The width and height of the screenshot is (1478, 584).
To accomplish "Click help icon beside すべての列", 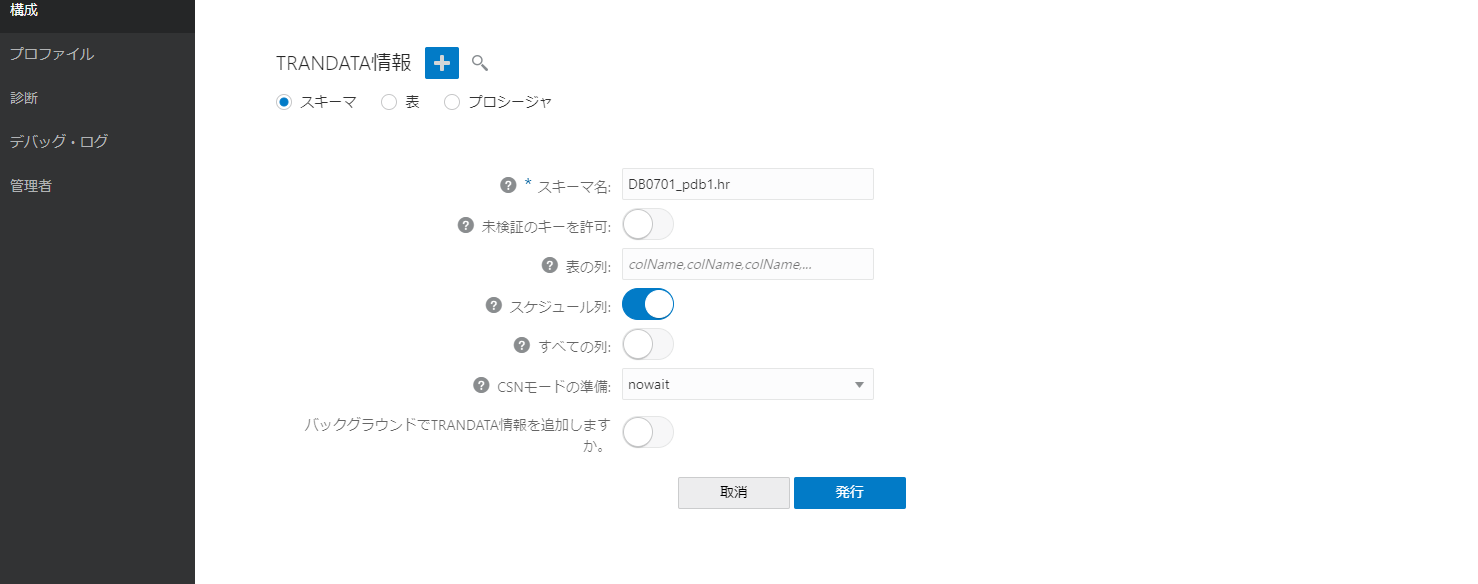I will (521, 345).
